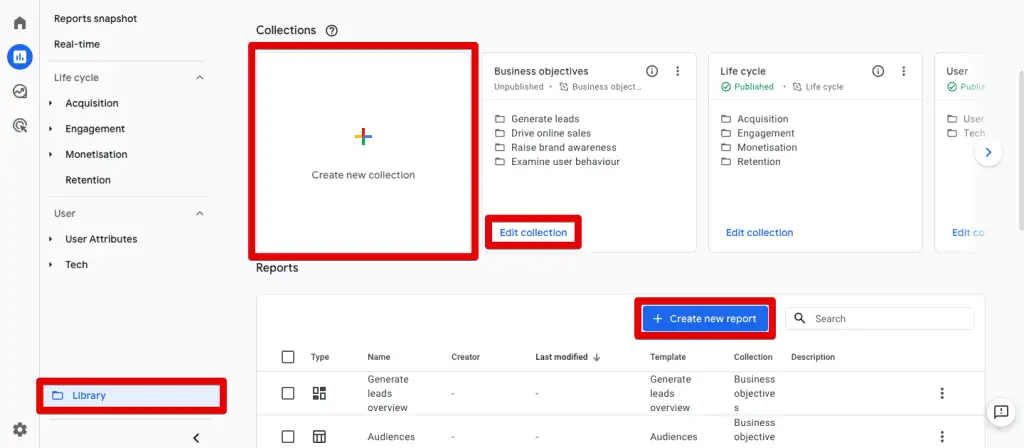
Task: Open Explore icon in left rail
Action: tap(20, 91)
